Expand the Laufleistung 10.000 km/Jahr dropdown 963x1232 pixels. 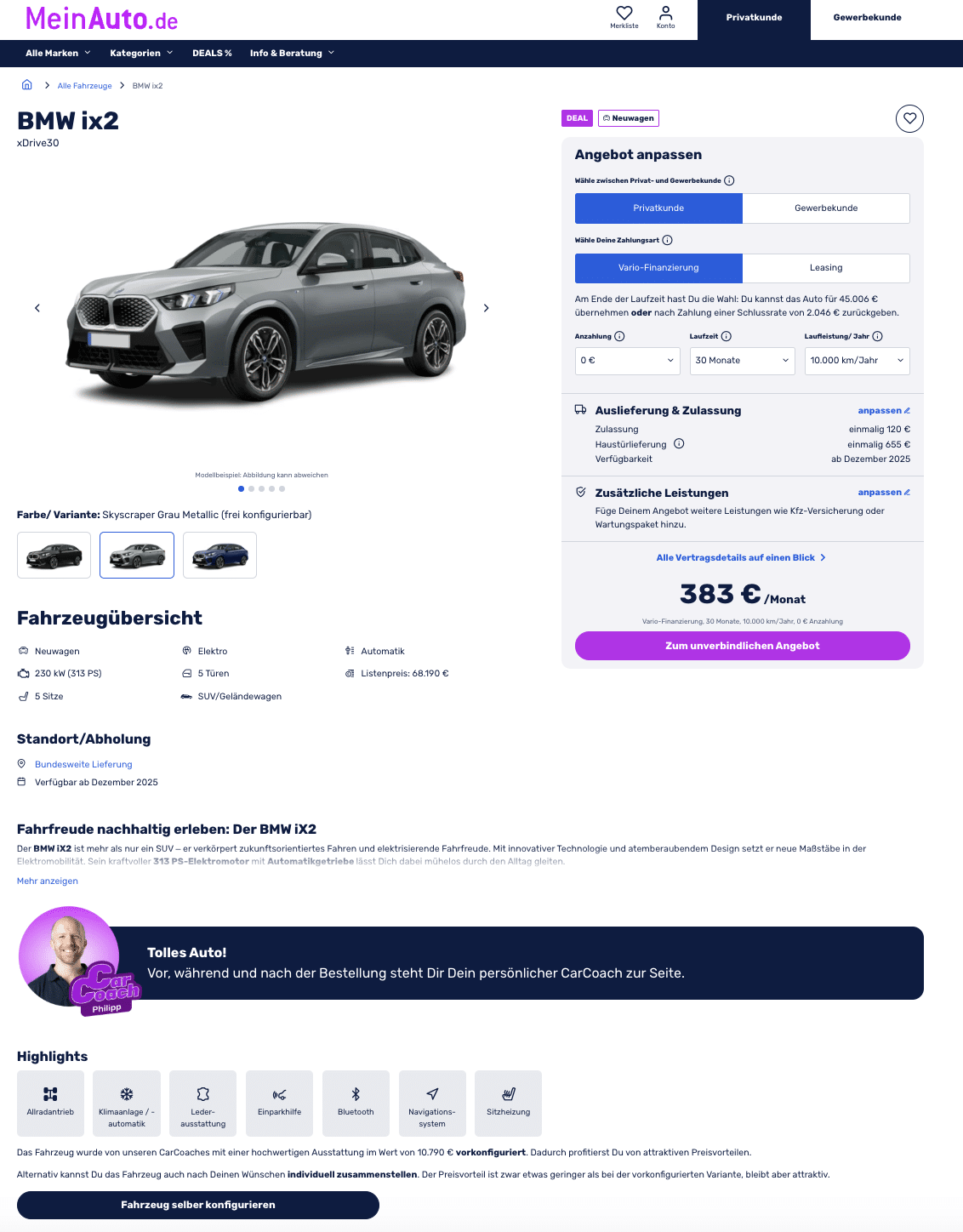click(x=857, y=361)
